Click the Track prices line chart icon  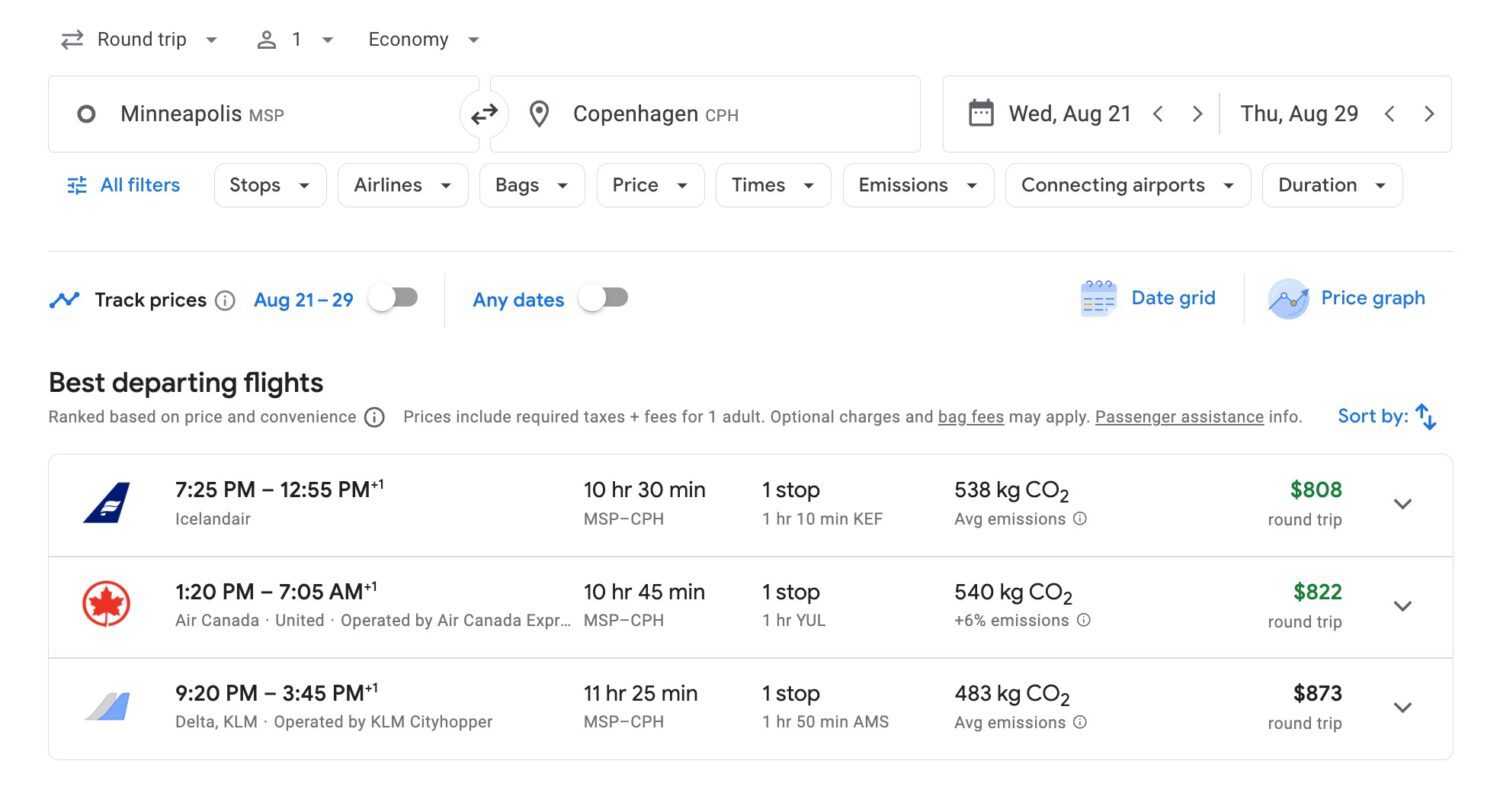click(x=64, y=297)
